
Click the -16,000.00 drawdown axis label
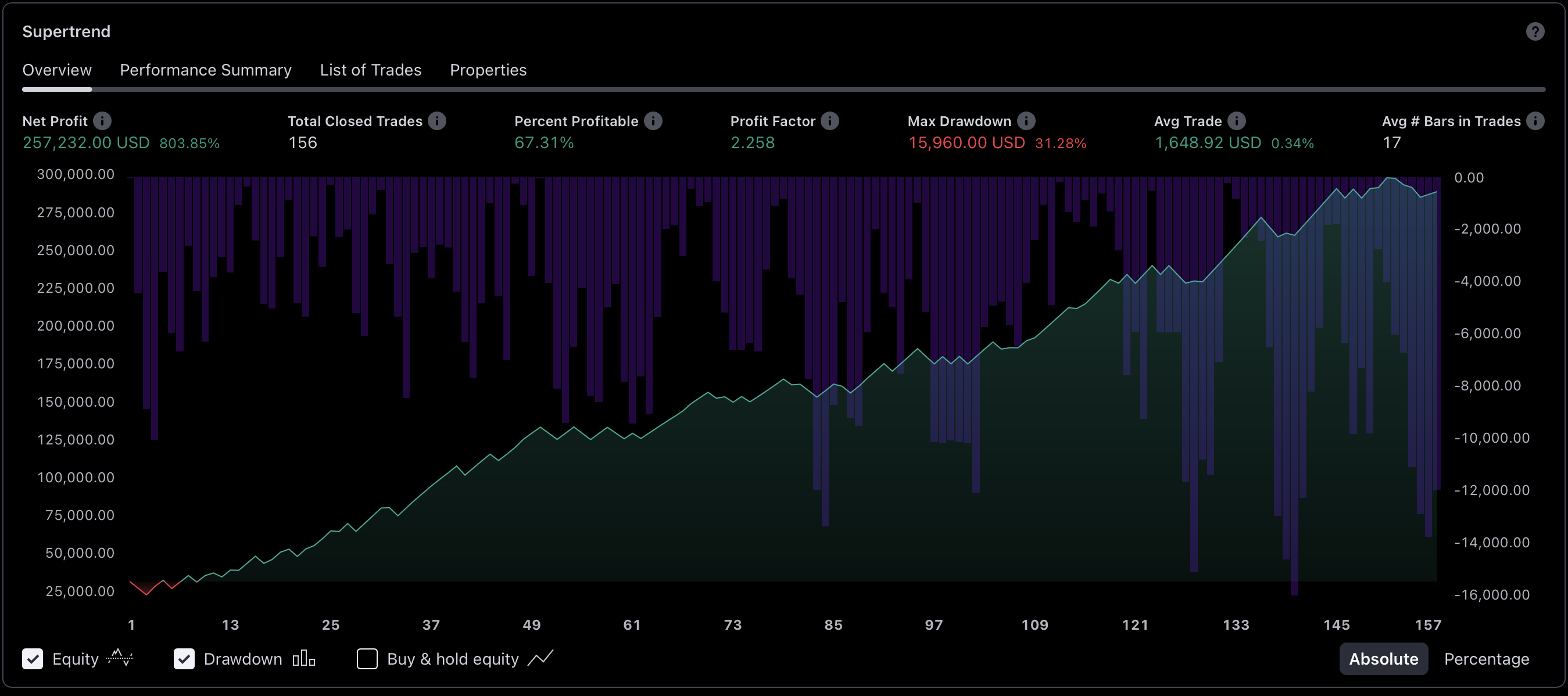click(1492, 595)
